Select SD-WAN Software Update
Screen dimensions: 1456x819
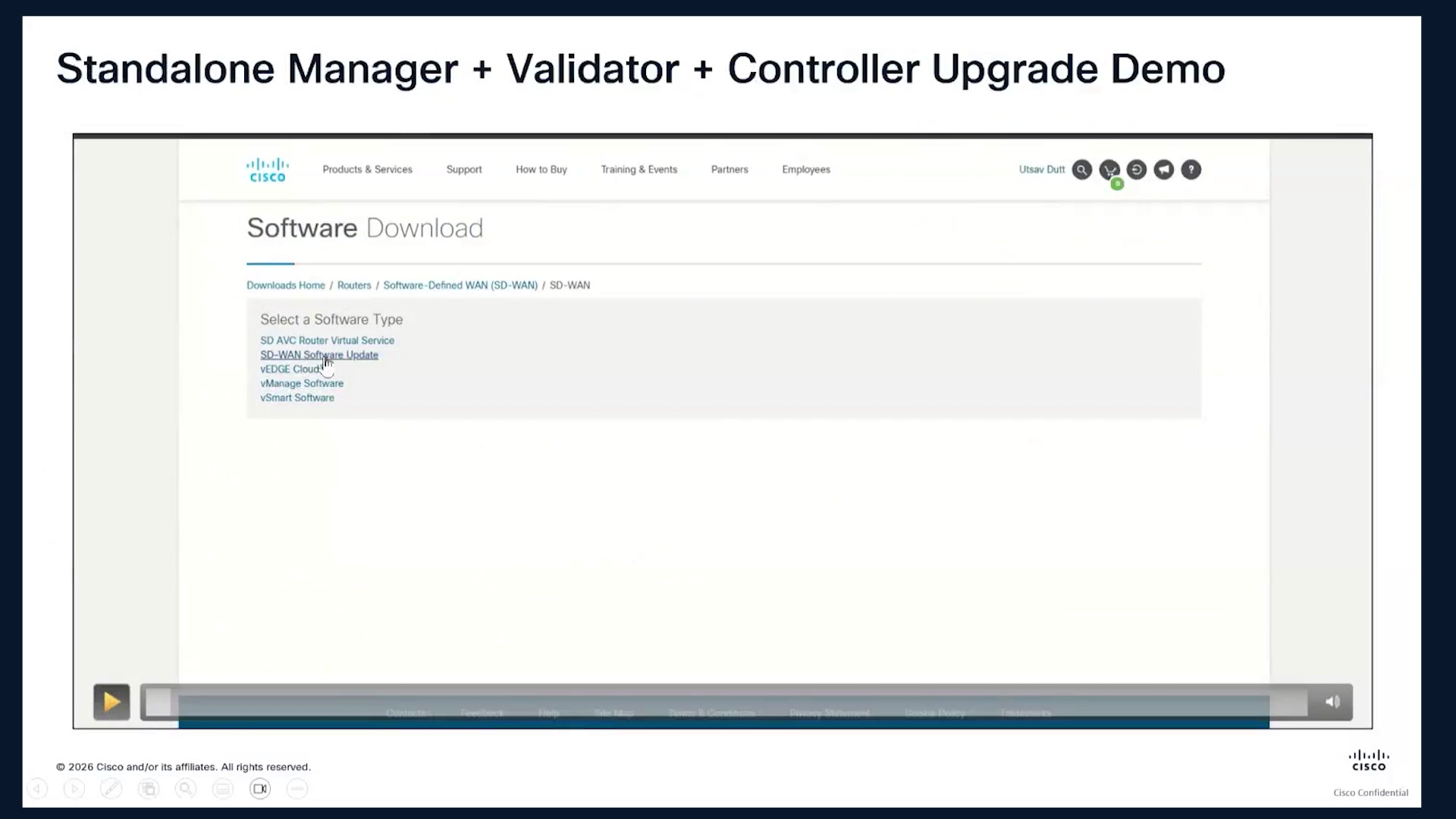click(319, 355)
